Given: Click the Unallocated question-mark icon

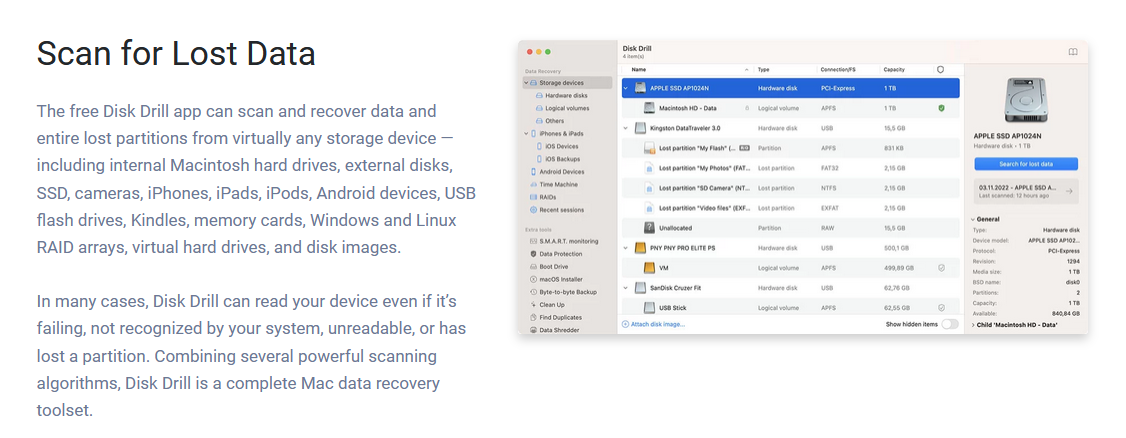Looking at the screenshot, I should pyautogui.click(x=649, y=228).
